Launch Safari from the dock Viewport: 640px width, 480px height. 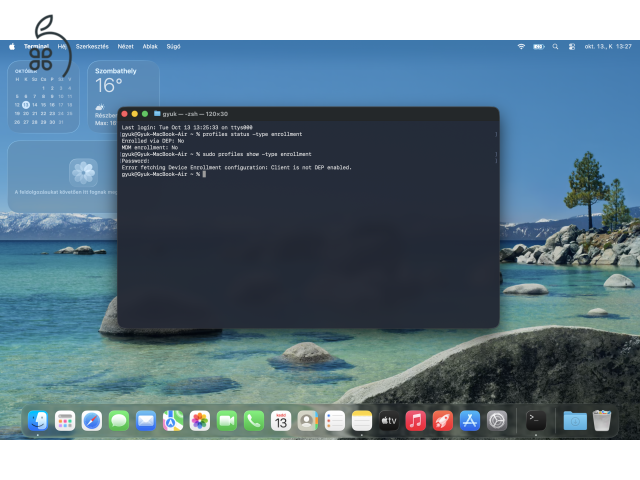(92, 421)
